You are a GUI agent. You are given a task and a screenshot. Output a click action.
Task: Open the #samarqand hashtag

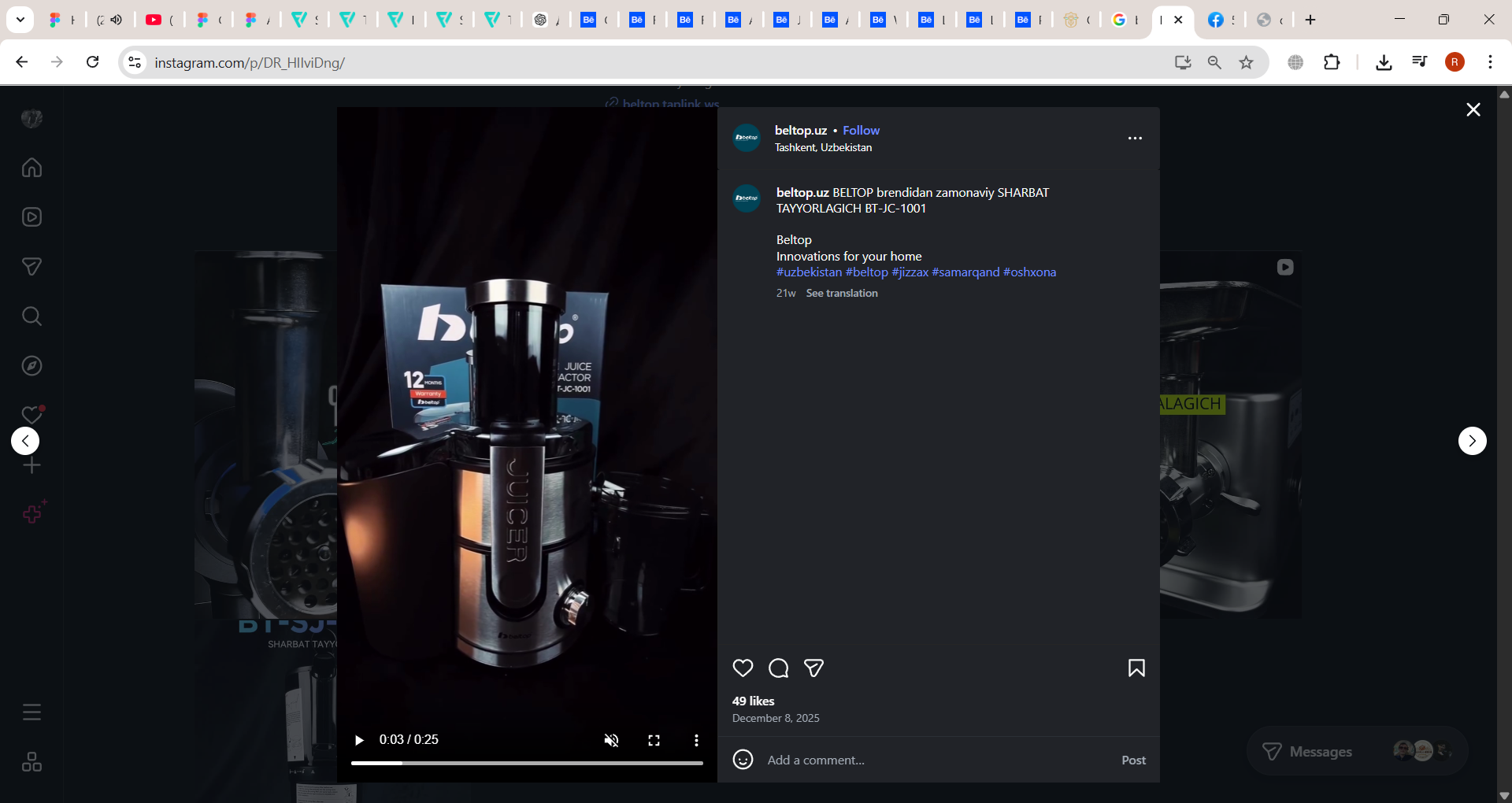[x=965, y=272]
